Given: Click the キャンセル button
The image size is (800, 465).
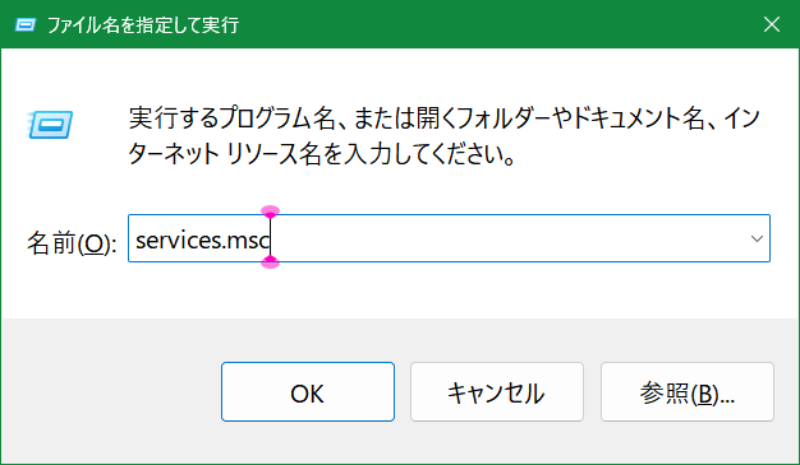Looking at the screenshot, I should (496, 393).
